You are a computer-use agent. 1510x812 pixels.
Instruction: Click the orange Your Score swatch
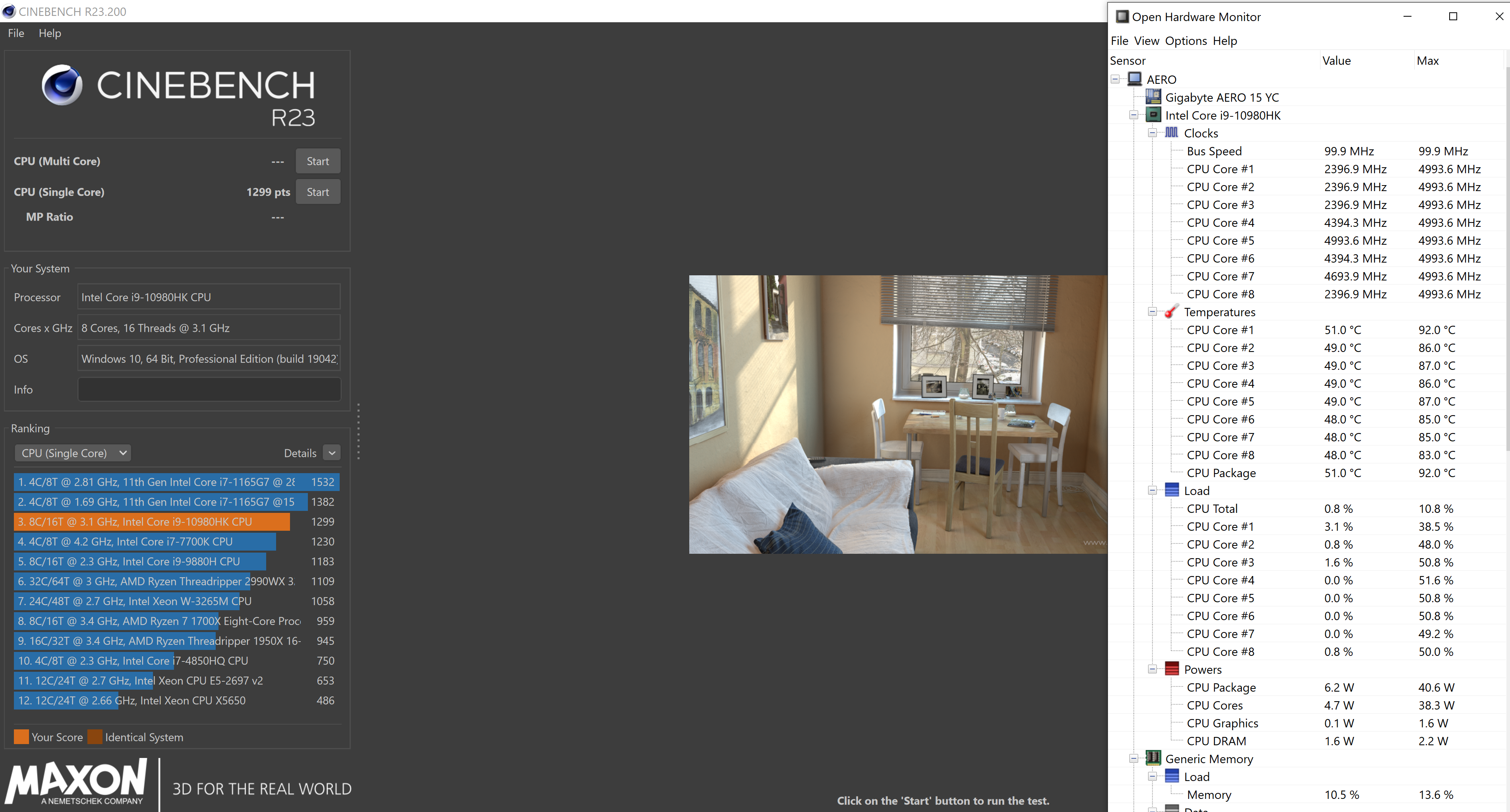[x=21, y=737]
